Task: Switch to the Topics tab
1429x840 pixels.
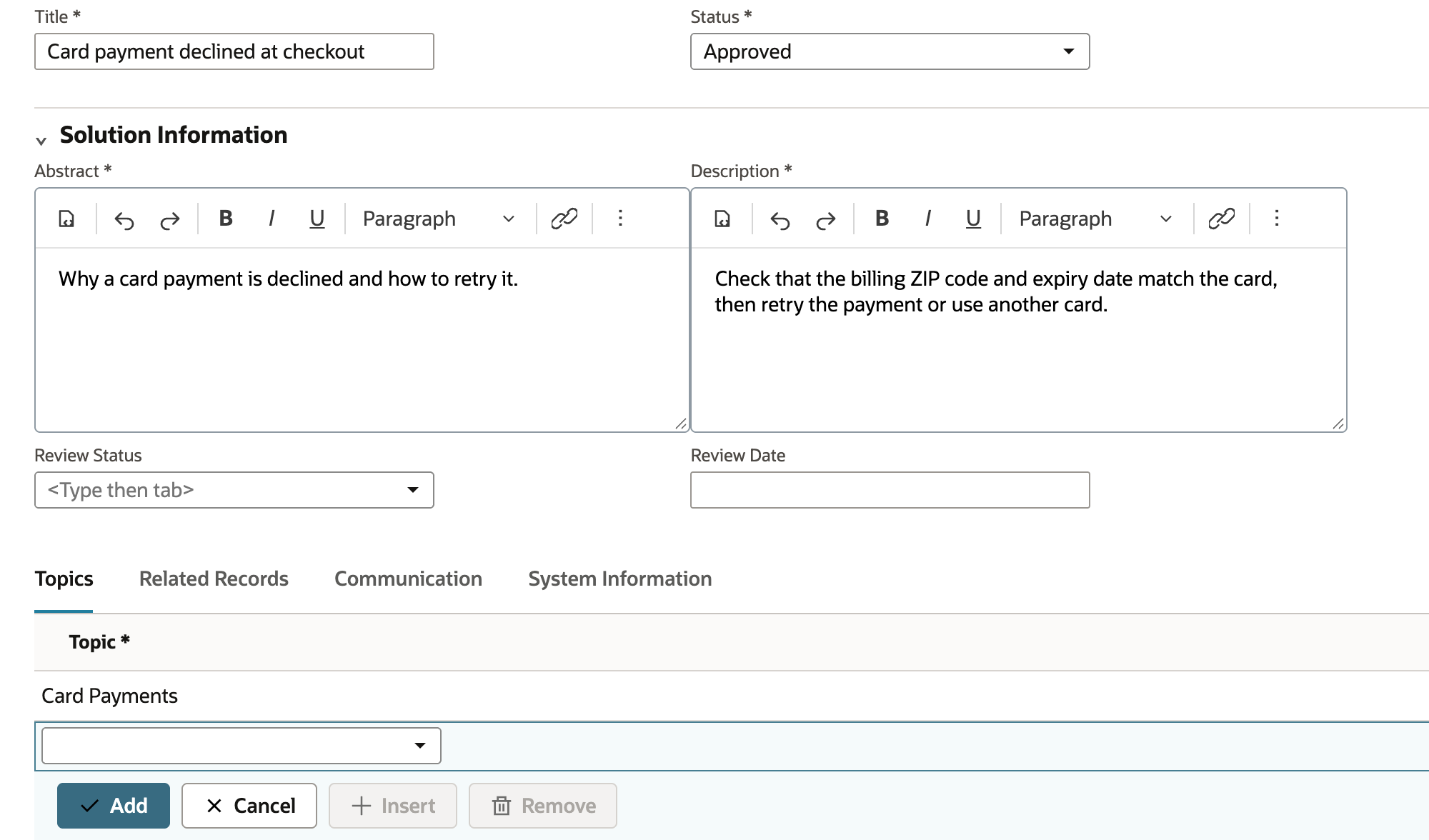Action: tap(64, 579)
